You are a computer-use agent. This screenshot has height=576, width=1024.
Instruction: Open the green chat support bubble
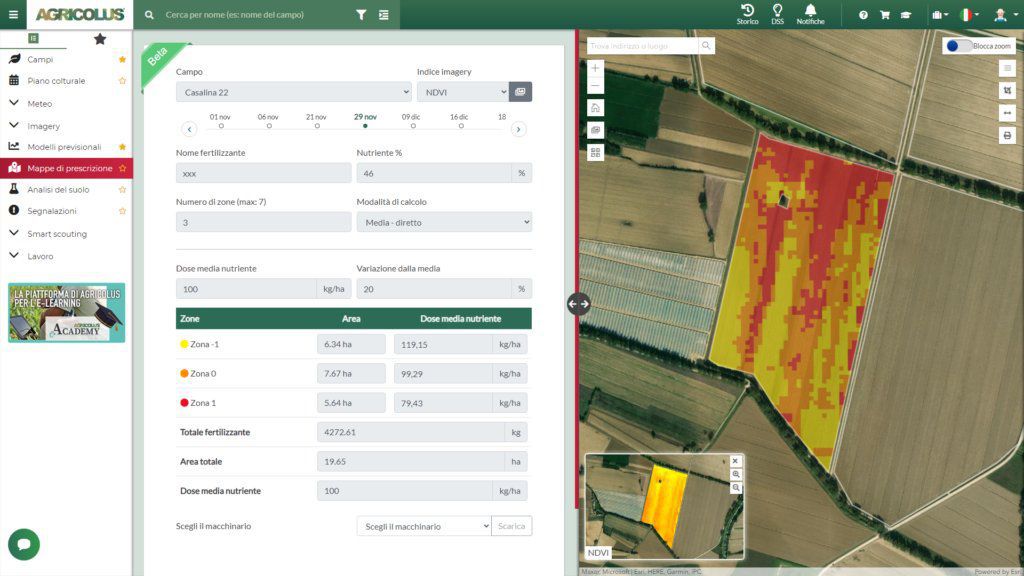pyautogui.click(x=23, y=544)
